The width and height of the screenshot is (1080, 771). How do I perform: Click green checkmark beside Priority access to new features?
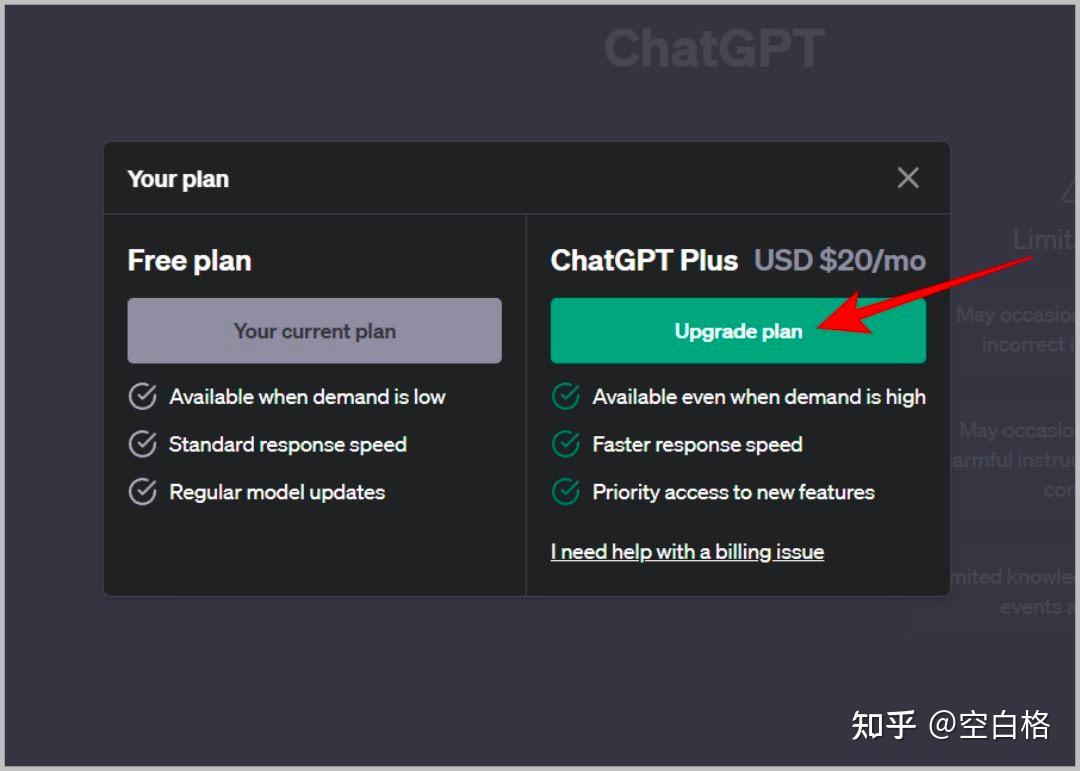point(566,492)
